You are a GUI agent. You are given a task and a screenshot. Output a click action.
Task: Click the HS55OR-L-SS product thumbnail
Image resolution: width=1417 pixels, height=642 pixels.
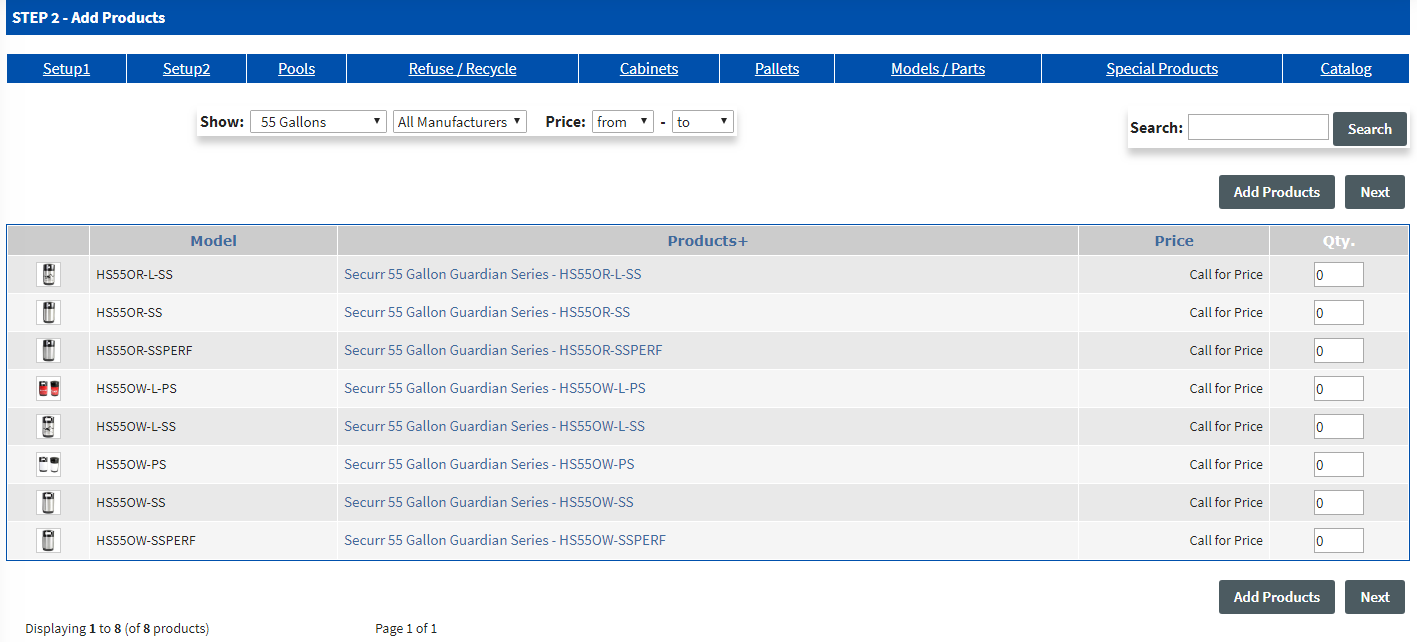click(x=48, y=274)
